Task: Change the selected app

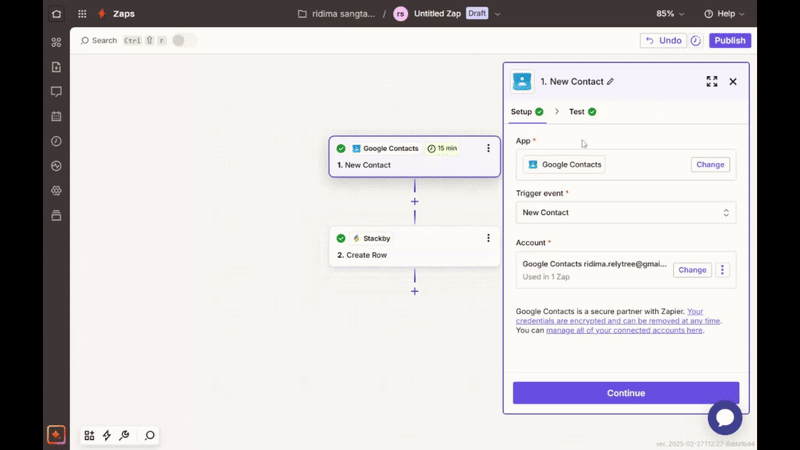Action: [710, 164]
